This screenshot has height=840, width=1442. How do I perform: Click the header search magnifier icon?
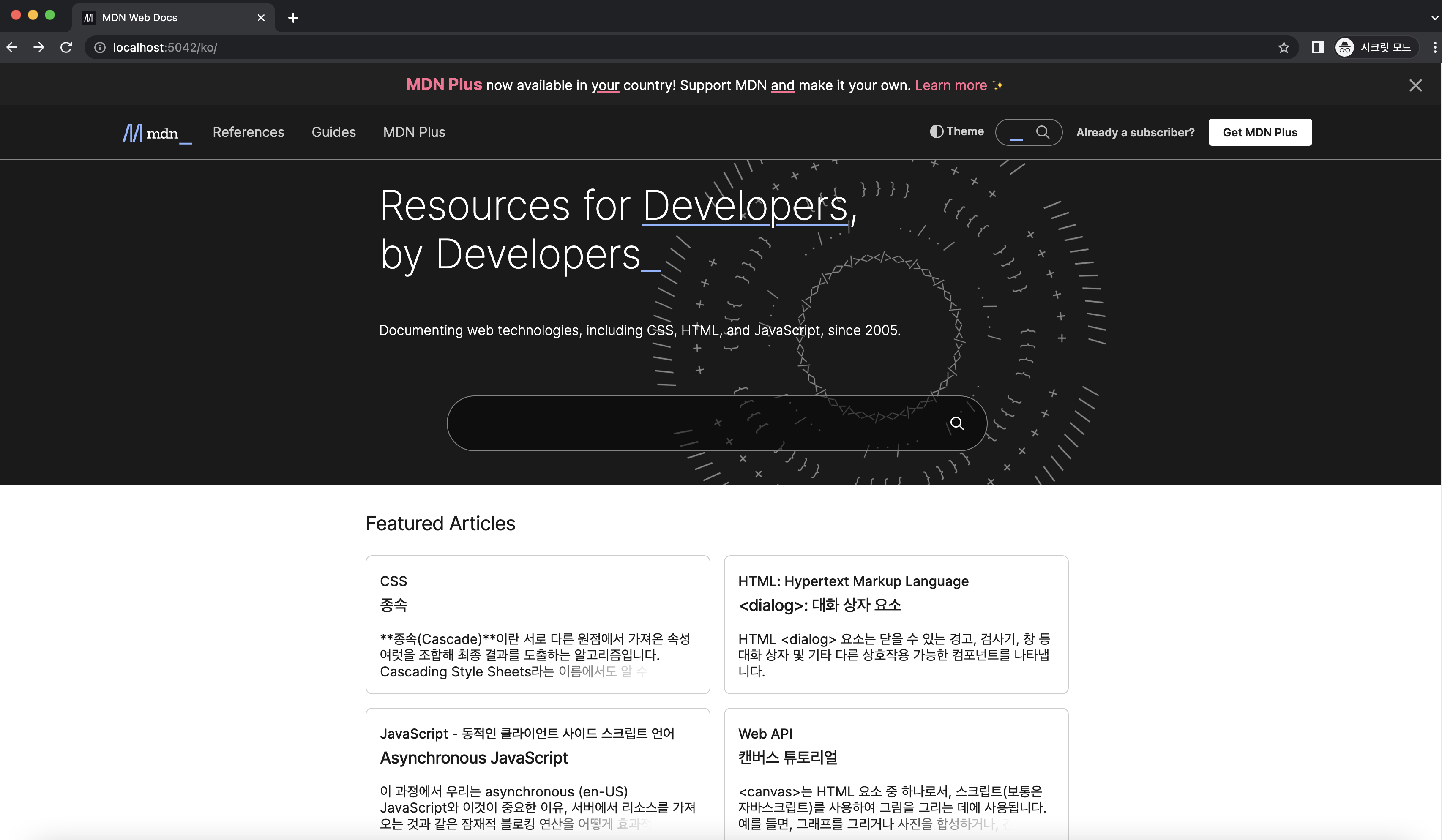pos(1042,132)
